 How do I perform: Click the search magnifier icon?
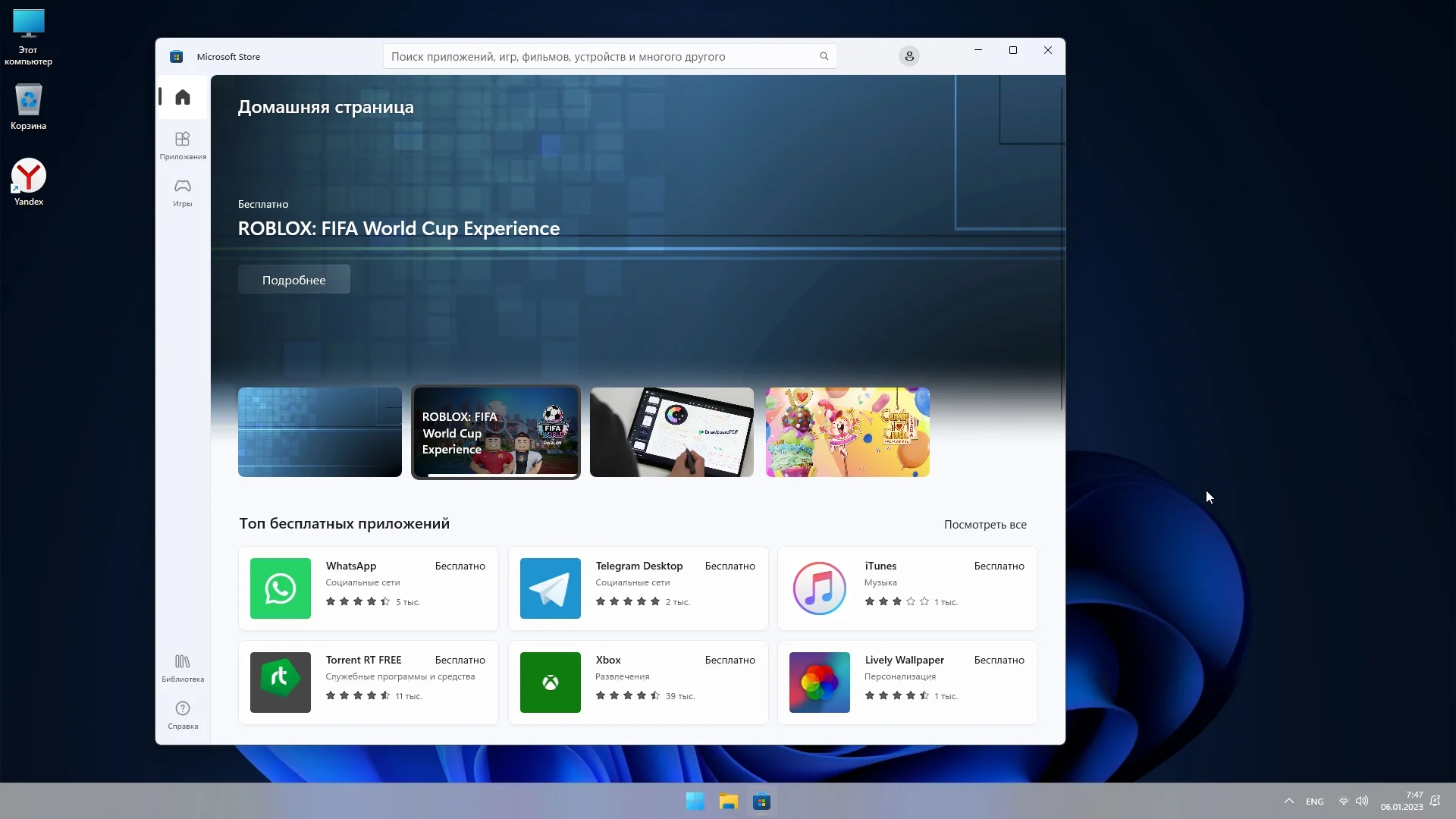click(x=824, y=56)
